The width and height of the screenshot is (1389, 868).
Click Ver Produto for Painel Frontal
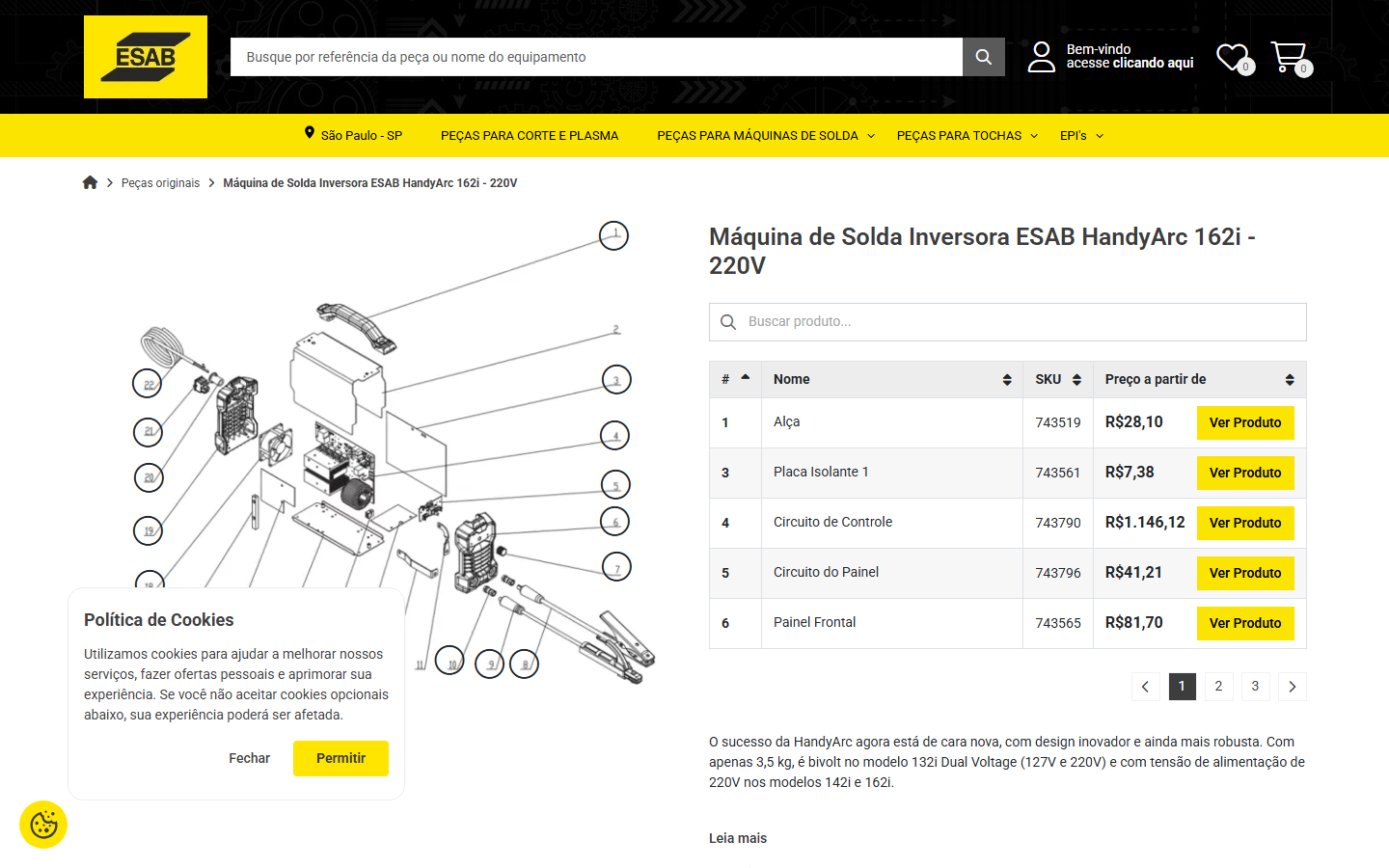pyautogui.click(x=1245, y=623)
